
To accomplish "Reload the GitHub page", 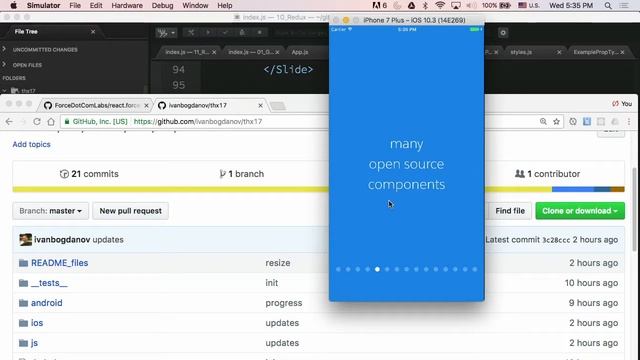I will (x=37, y=122).
